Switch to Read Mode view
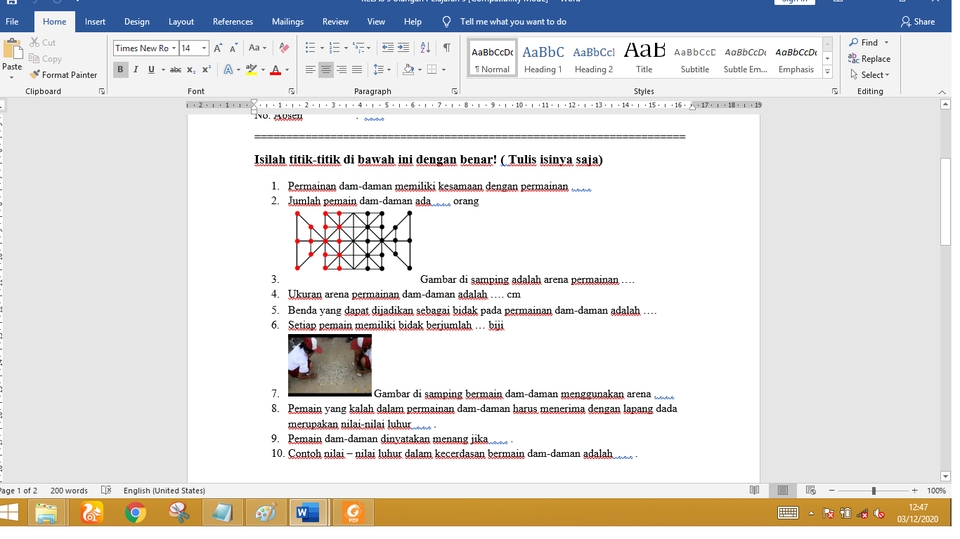 coord(754,491)
